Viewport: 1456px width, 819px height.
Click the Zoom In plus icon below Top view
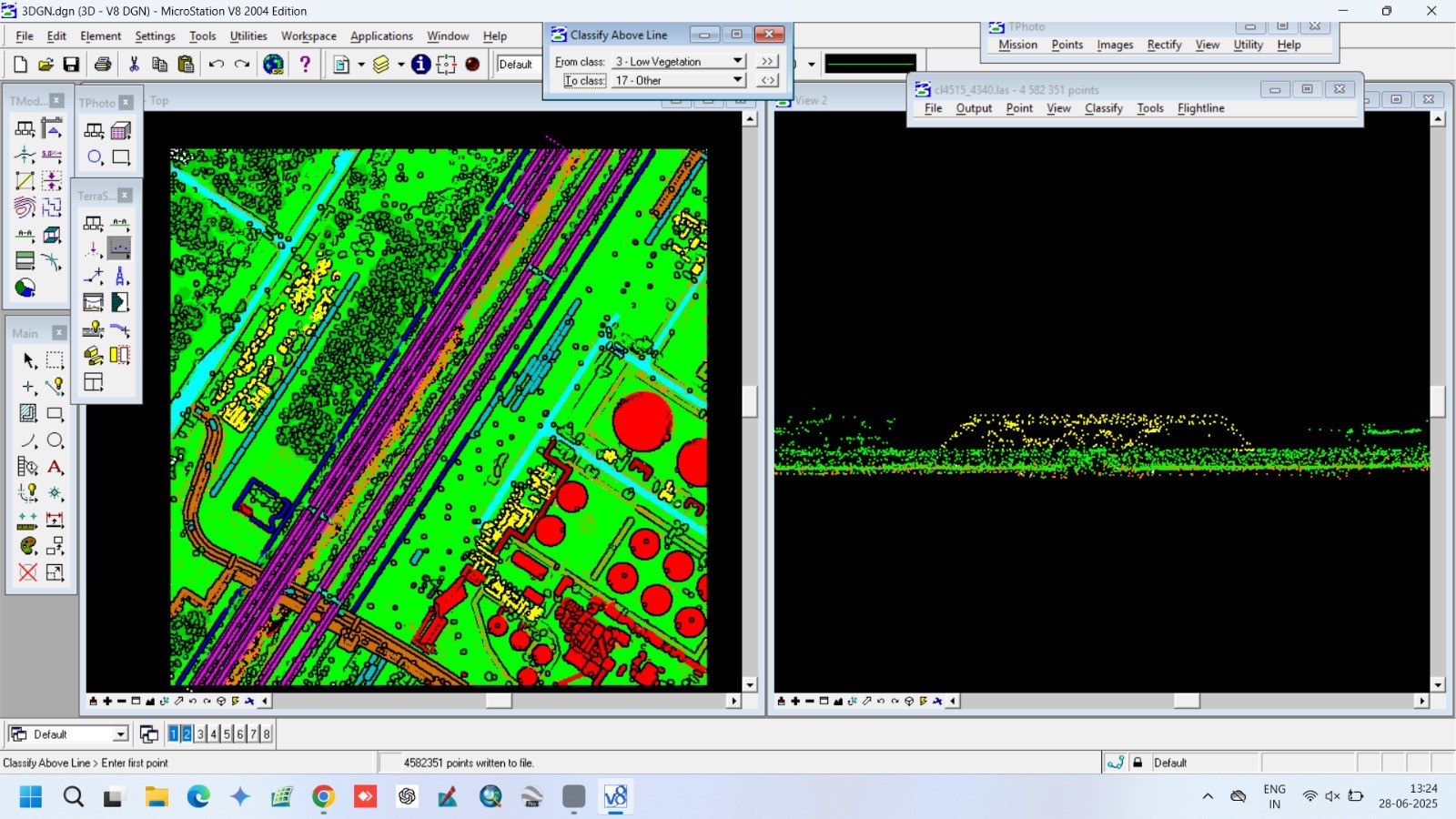107,701
